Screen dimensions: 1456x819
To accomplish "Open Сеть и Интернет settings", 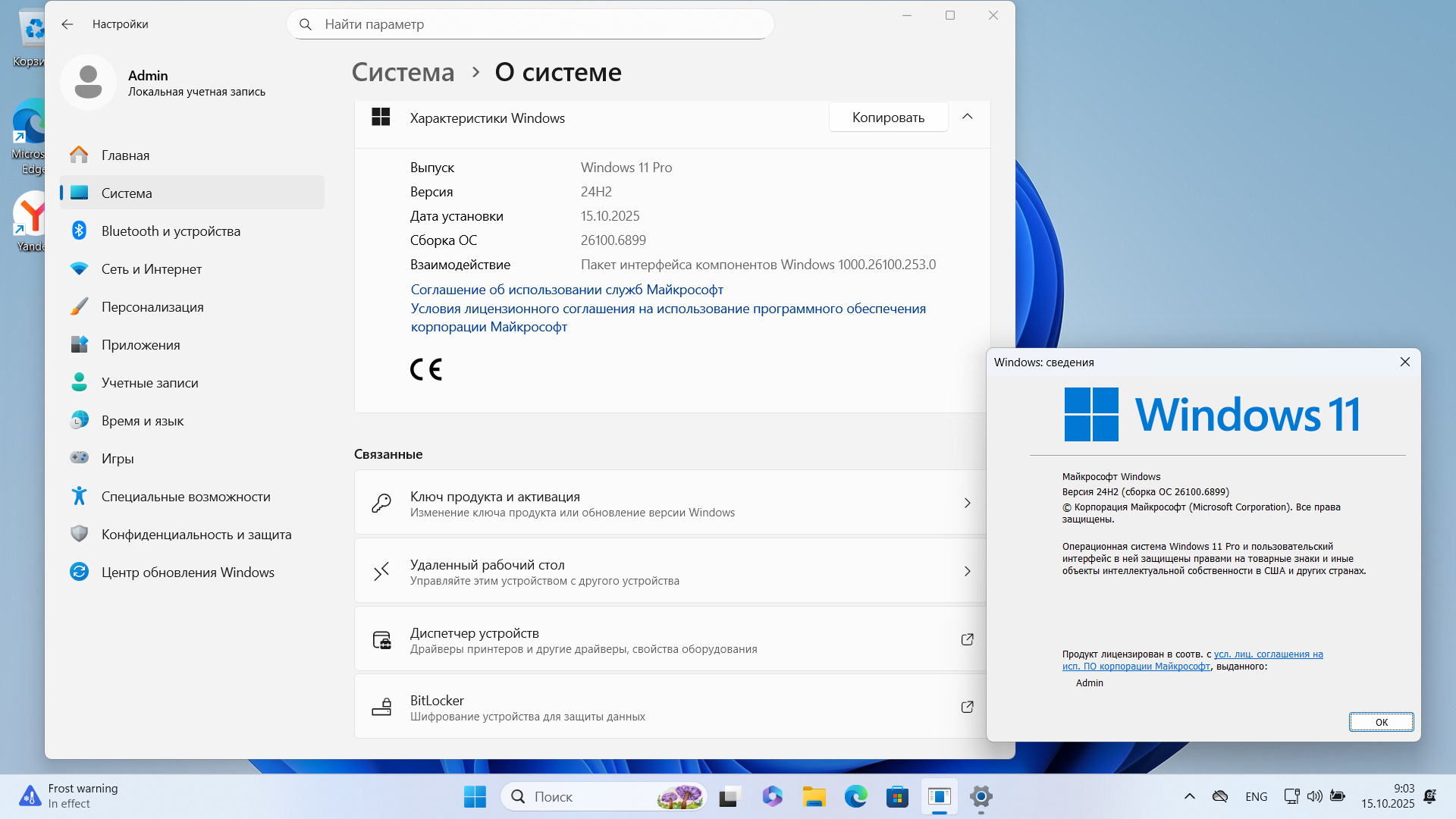I will pyautogui.click(x=151, y=269).
